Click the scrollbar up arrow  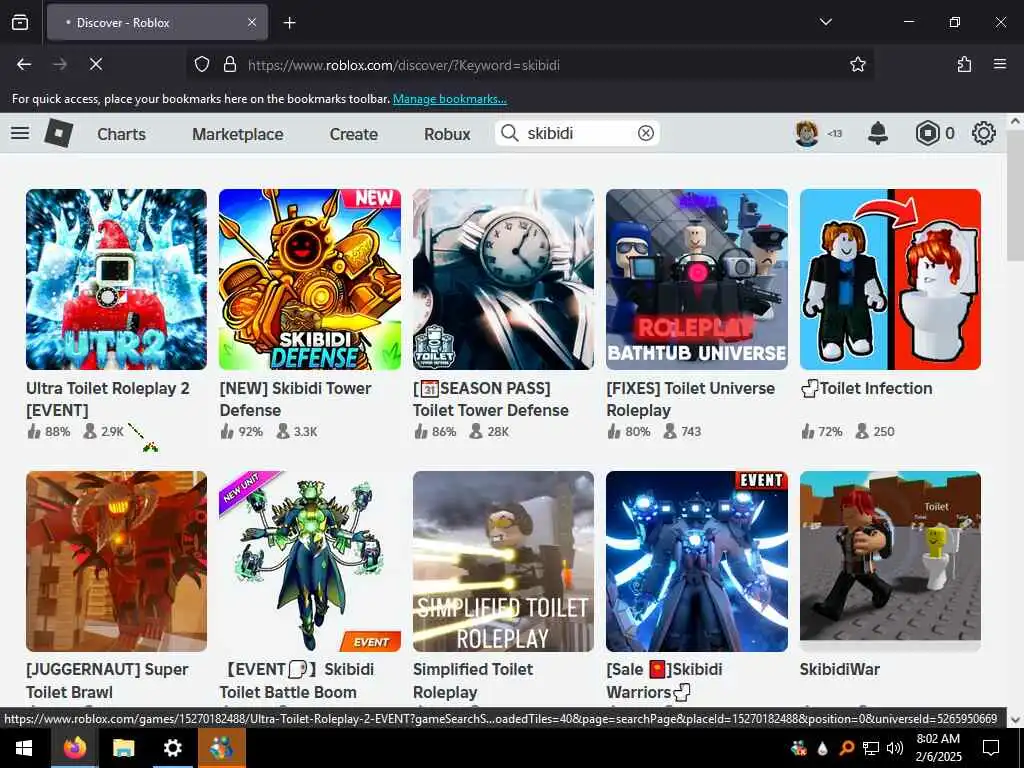pyautogui.click(x=1014, y=121)
